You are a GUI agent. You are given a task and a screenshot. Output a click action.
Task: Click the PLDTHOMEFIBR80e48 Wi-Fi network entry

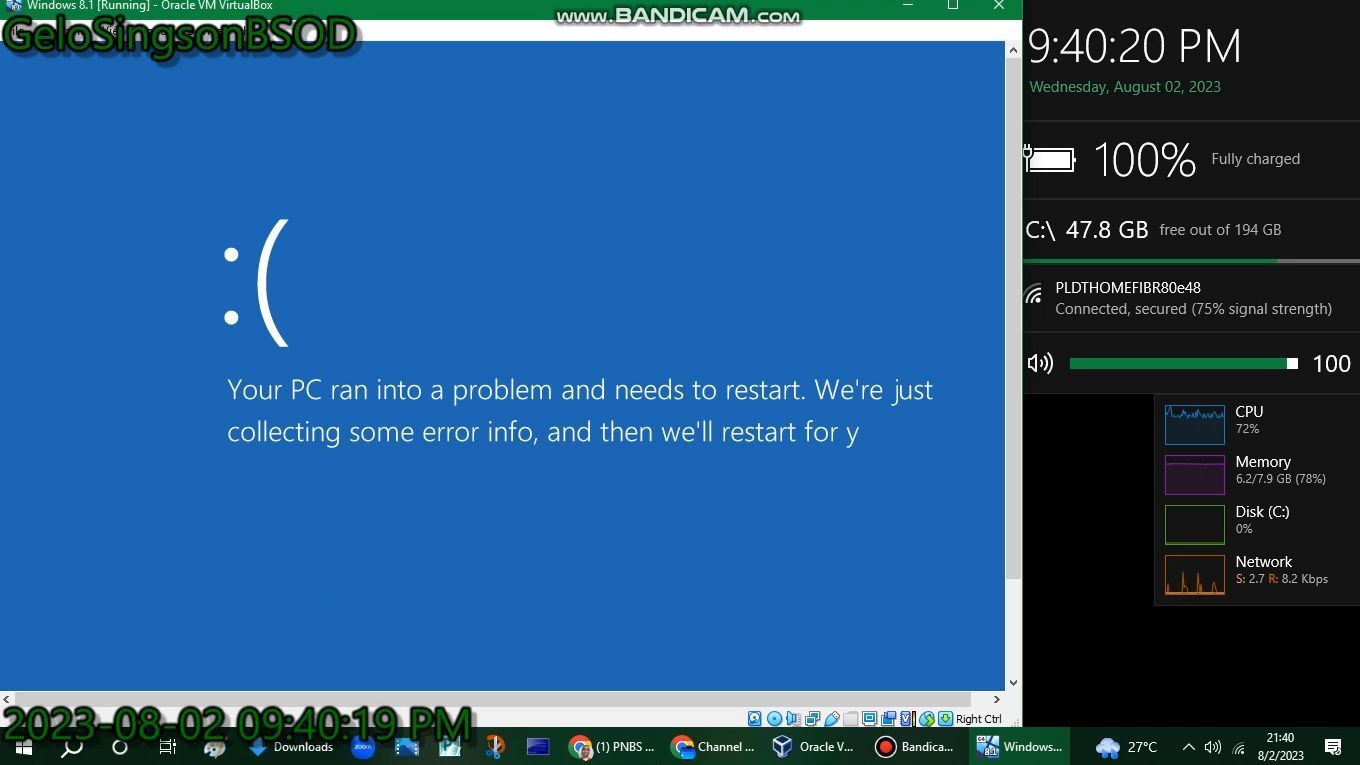coord(1191,298)
